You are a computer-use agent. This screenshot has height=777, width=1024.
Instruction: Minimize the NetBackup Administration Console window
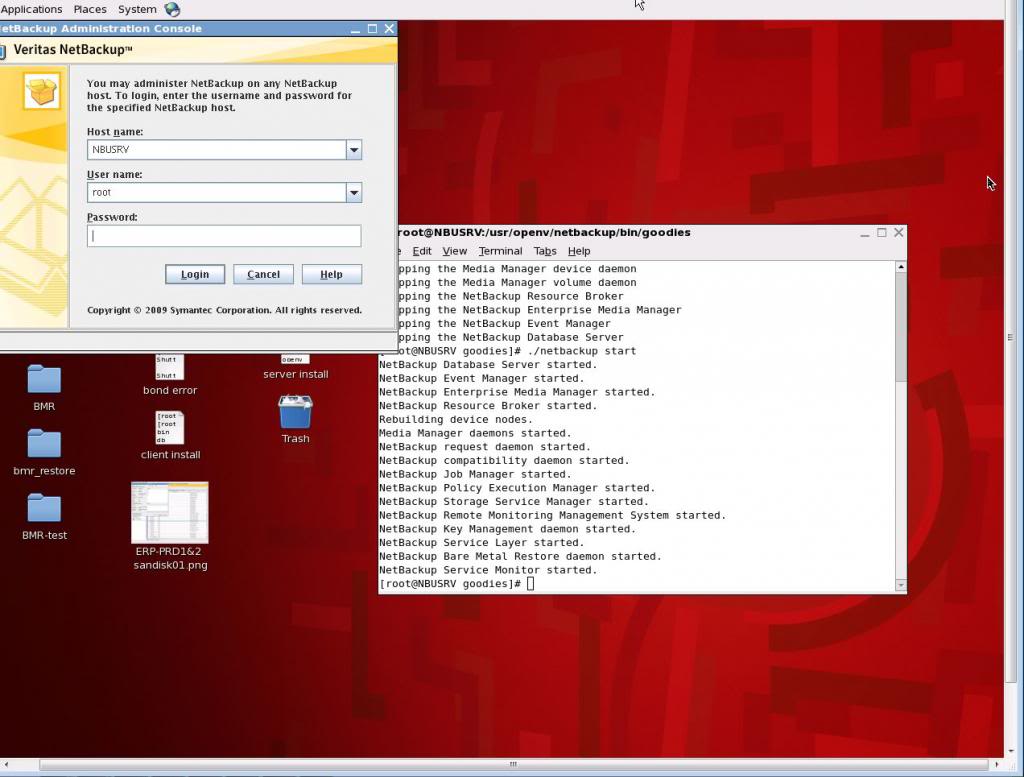pos(355,29)
